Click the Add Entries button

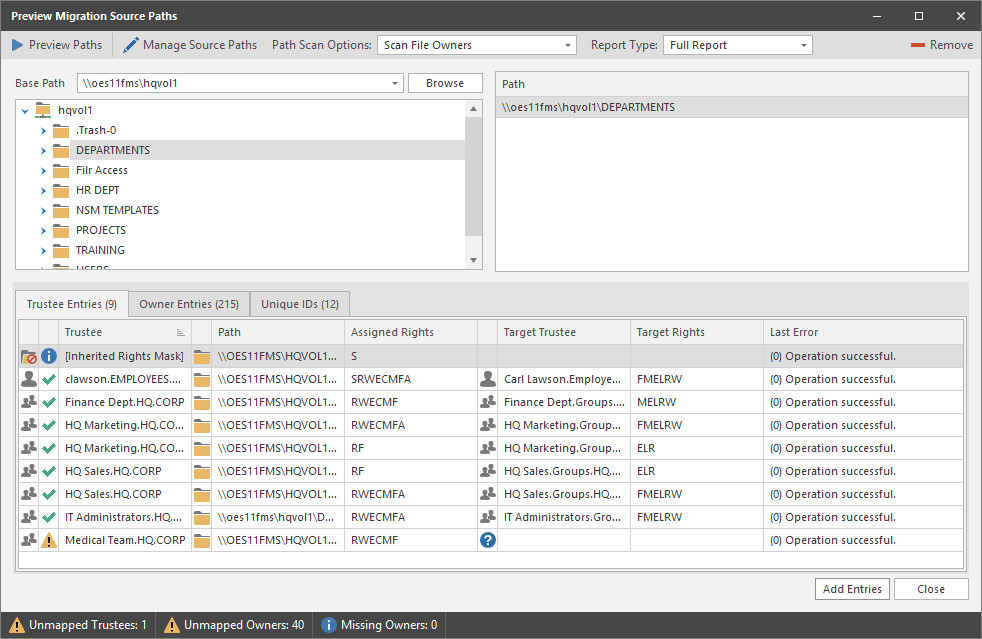(852, 589)
